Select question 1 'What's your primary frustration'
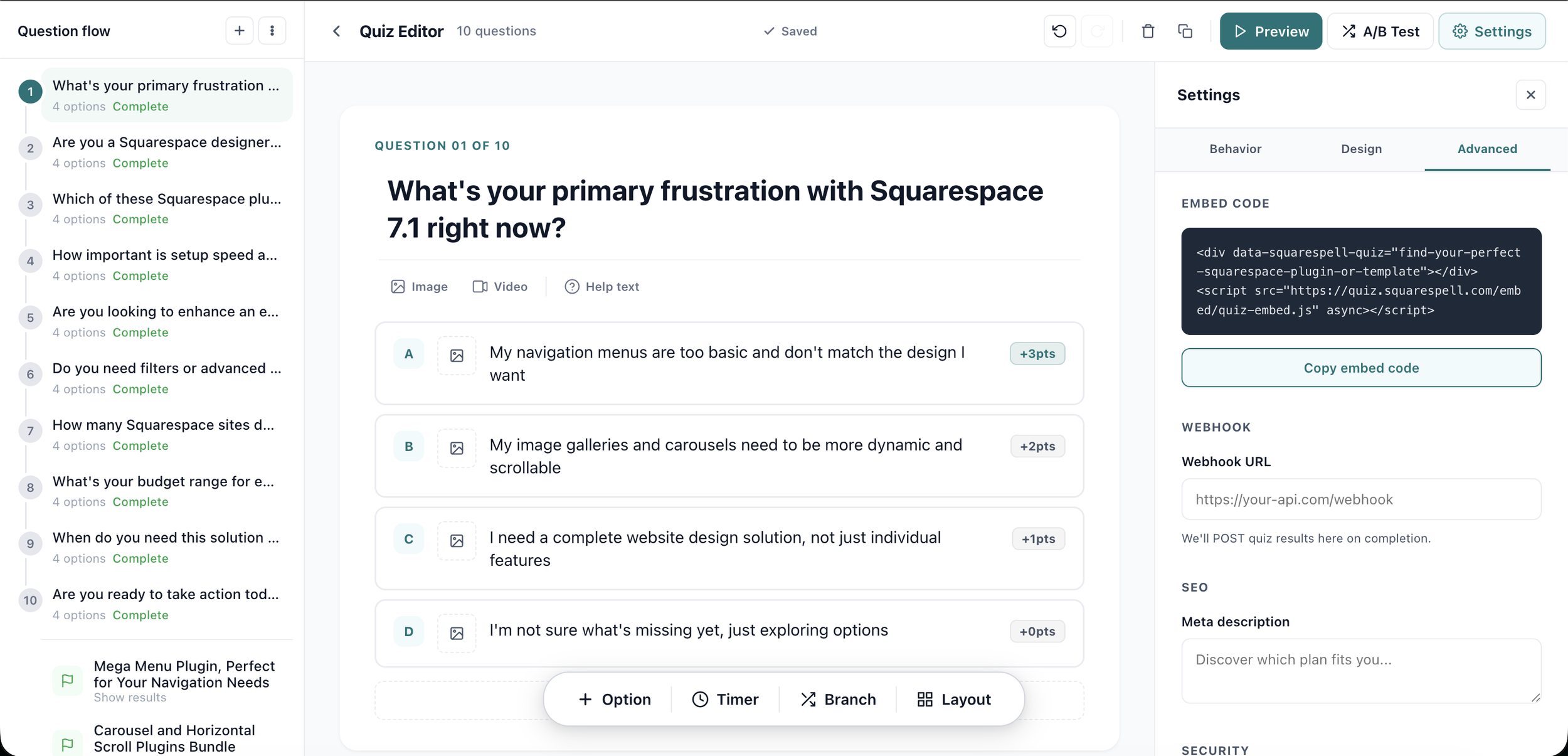 coord(167,95)
